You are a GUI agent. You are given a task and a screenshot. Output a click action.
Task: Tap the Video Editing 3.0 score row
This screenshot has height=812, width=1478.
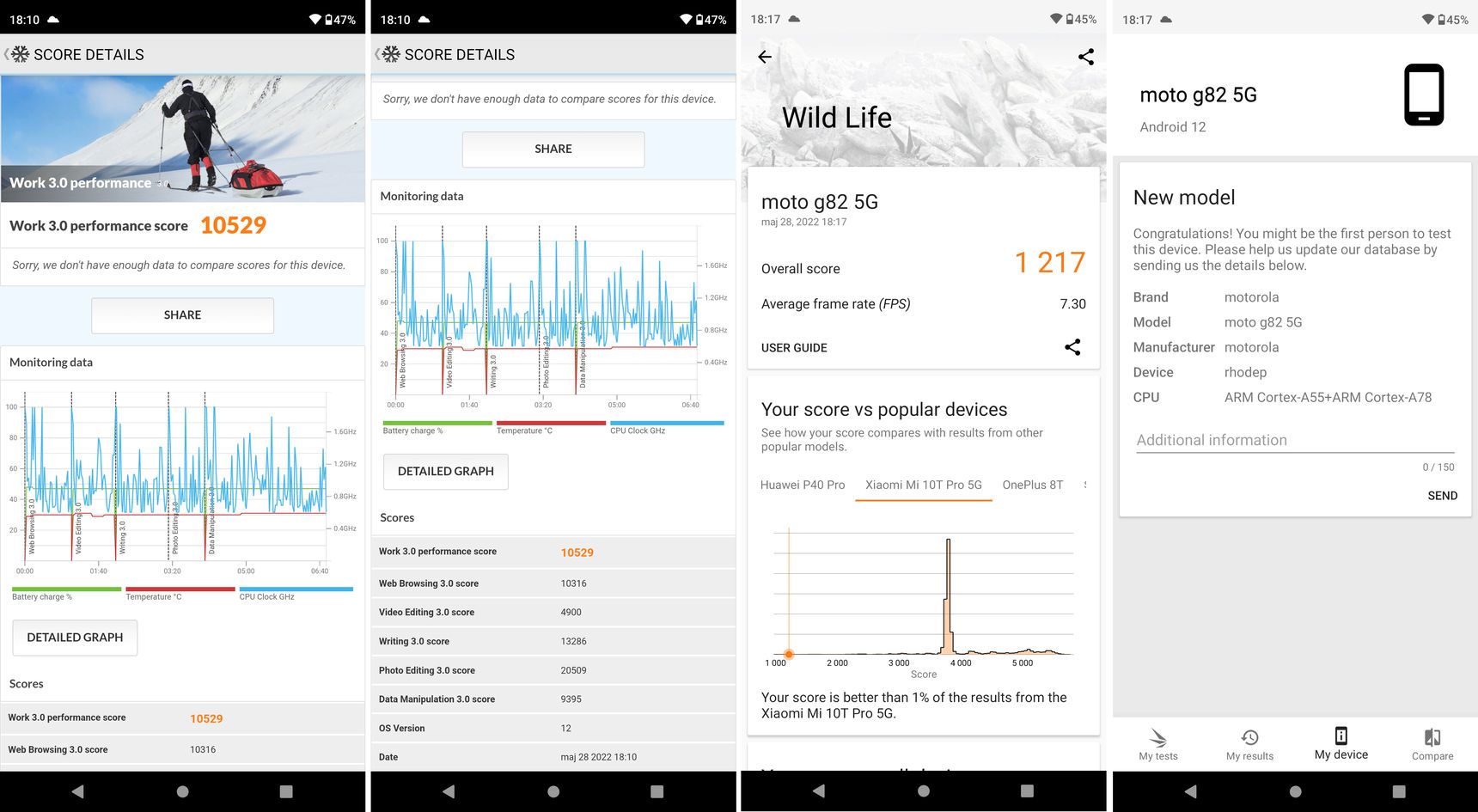[553, 613]
